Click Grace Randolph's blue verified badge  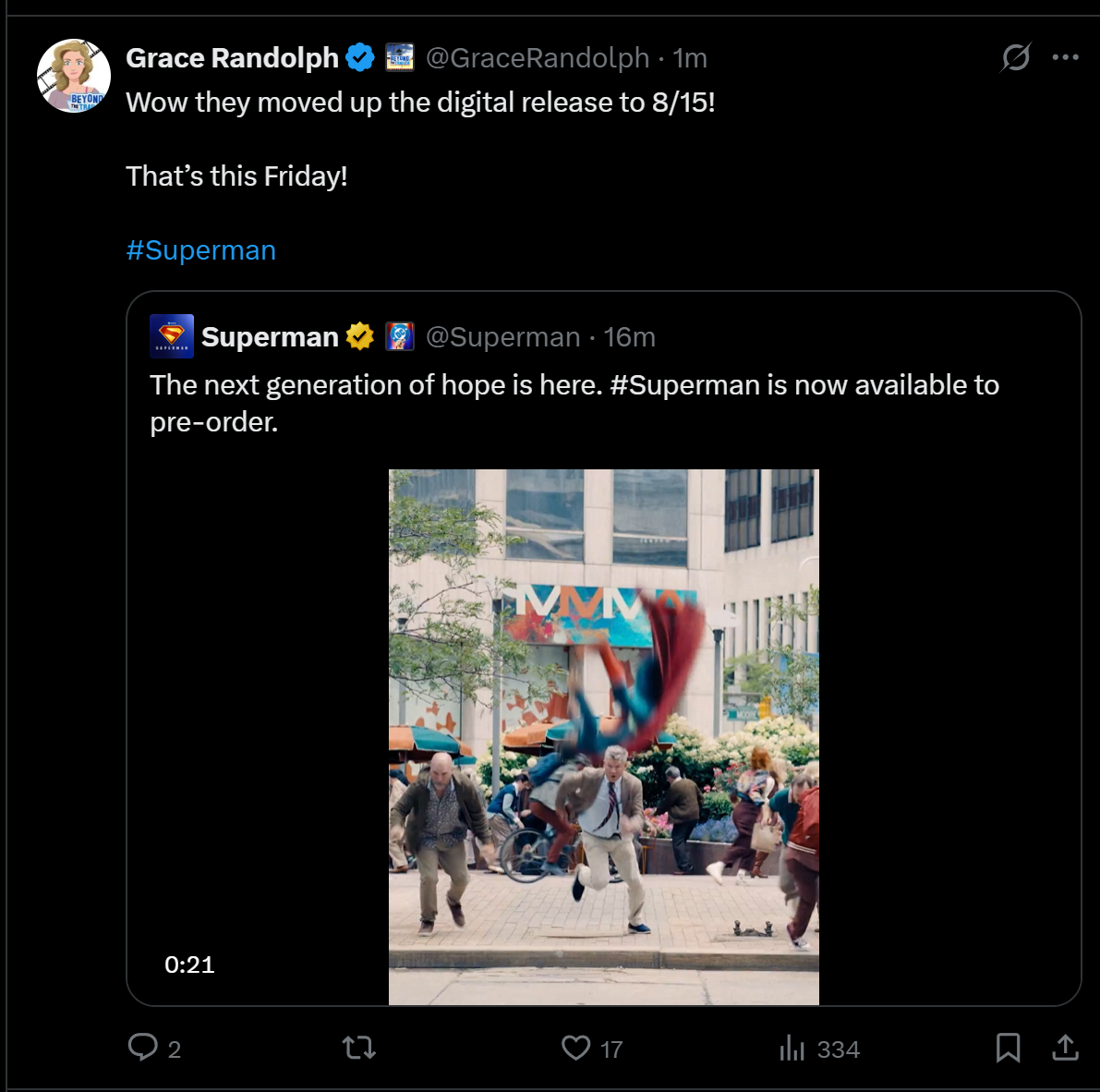[x=360, y=57]
